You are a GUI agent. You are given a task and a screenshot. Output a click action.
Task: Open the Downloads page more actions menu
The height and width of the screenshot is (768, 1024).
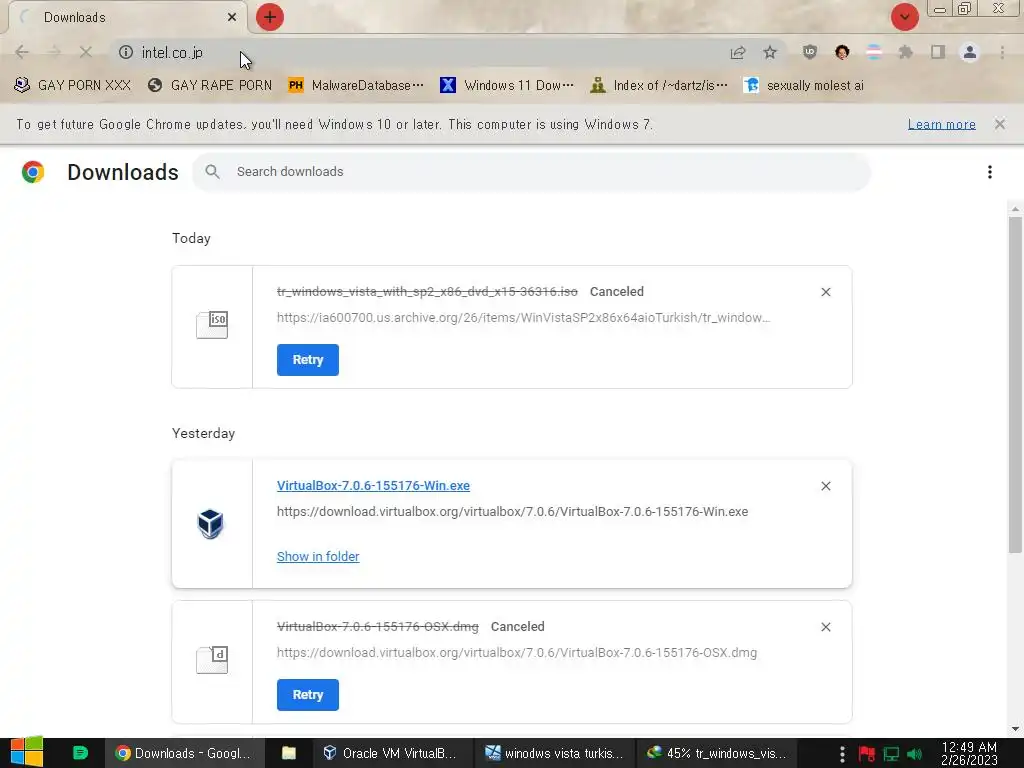989,172
